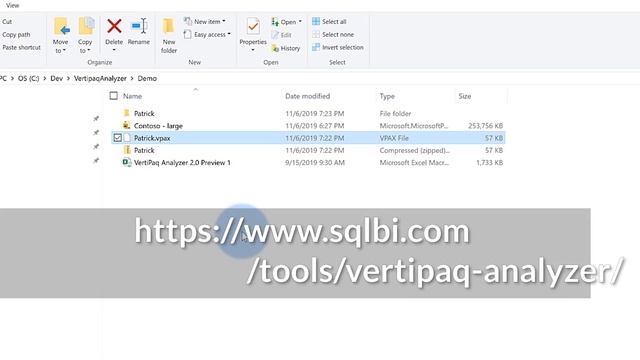Click the Rename icon
This screenshot has width=640, height=360.
tap(139, 26)
